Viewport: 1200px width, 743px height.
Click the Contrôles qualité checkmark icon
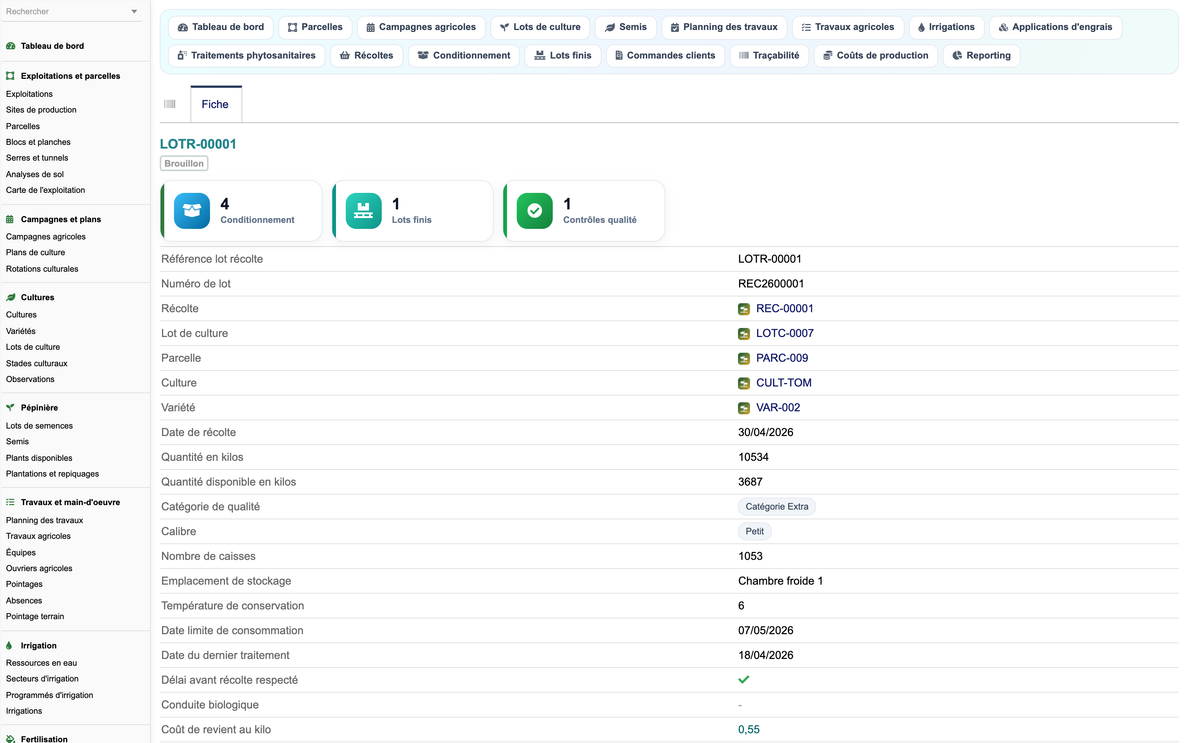click(x=534, y=211)
